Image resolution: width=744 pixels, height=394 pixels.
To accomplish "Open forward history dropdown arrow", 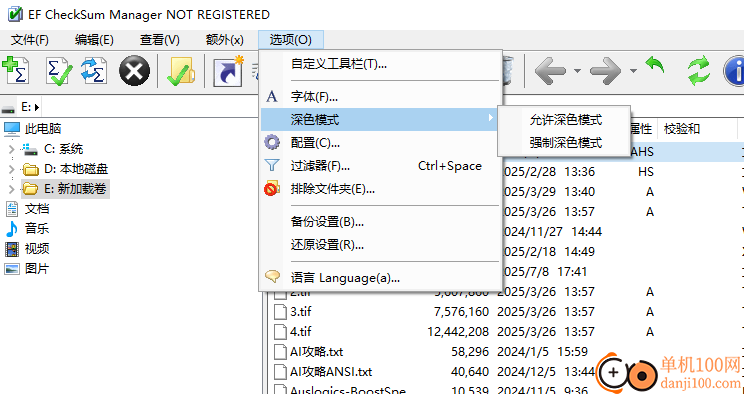I will point(633,71).
